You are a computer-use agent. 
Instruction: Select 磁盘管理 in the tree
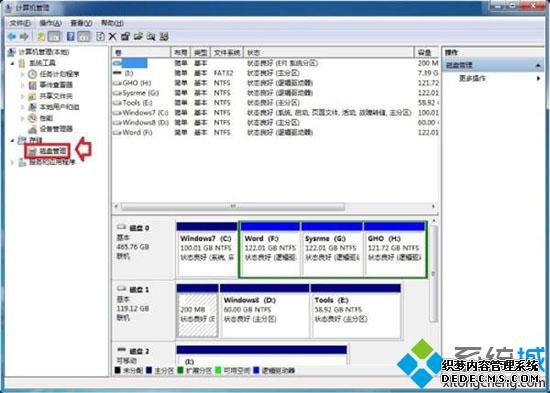click(x=53, y=151)
